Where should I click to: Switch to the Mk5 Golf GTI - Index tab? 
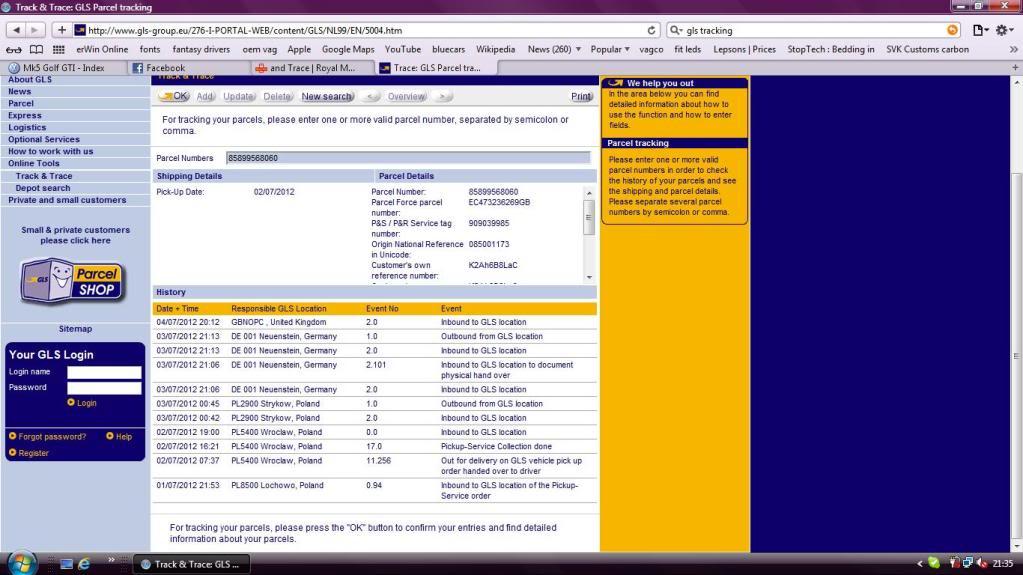[63, 68]
